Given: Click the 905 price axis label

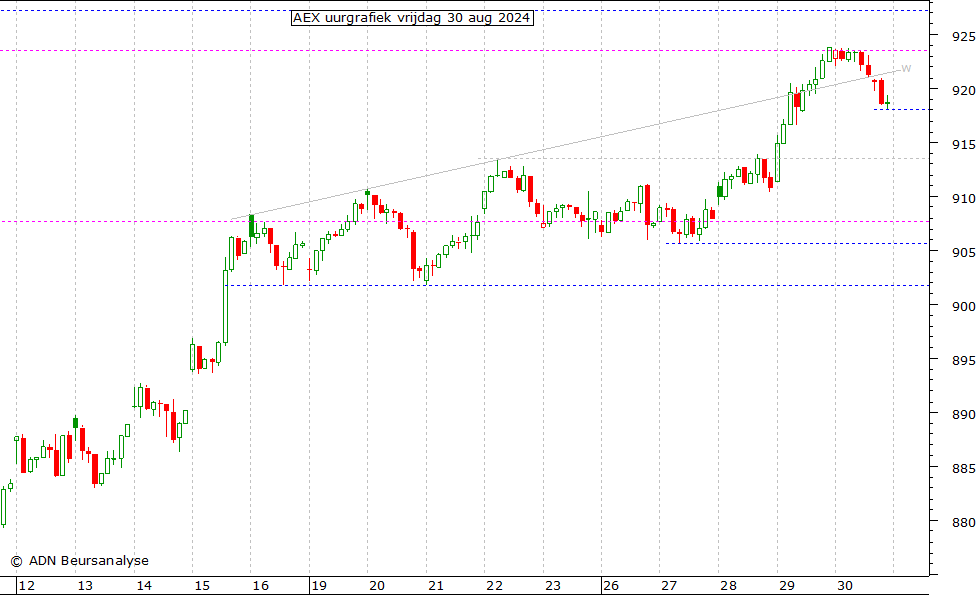Looking at the screenshot, I should coord(963,252).
